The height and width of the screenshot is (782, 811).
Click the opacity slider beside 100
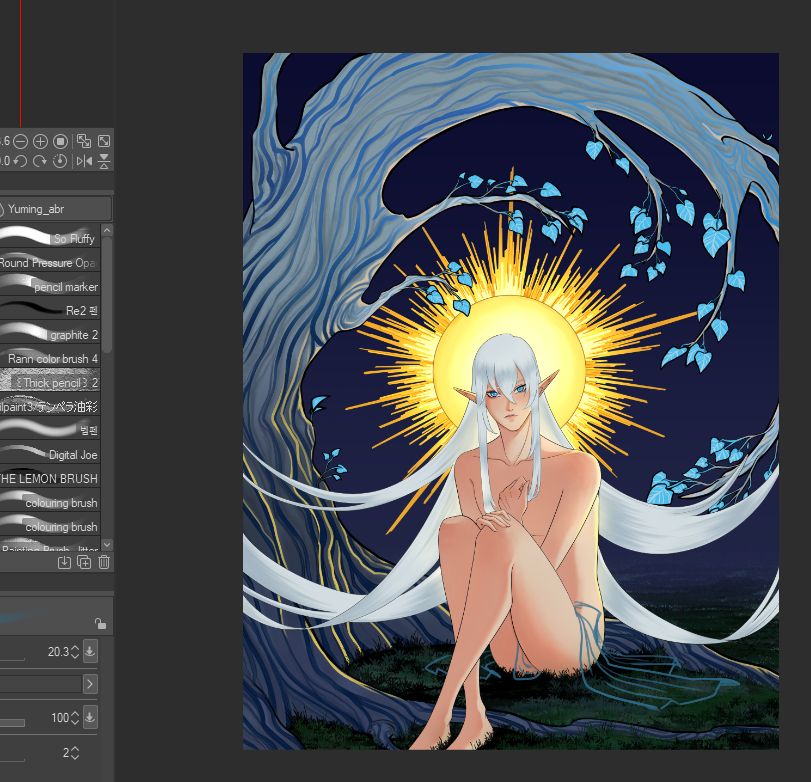pos(12,723)
